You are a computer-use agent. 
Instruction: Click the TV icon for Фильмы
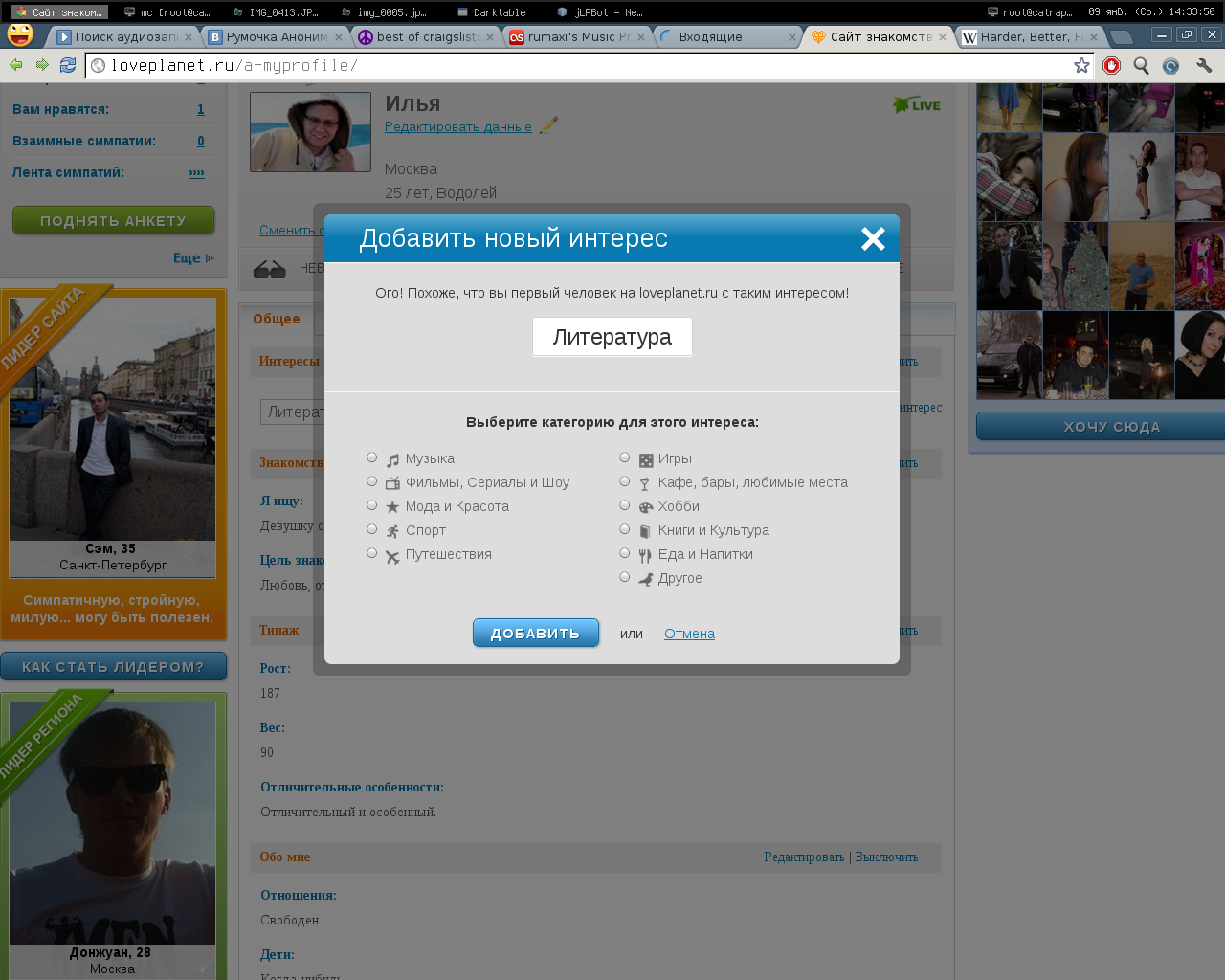point(392,483)
